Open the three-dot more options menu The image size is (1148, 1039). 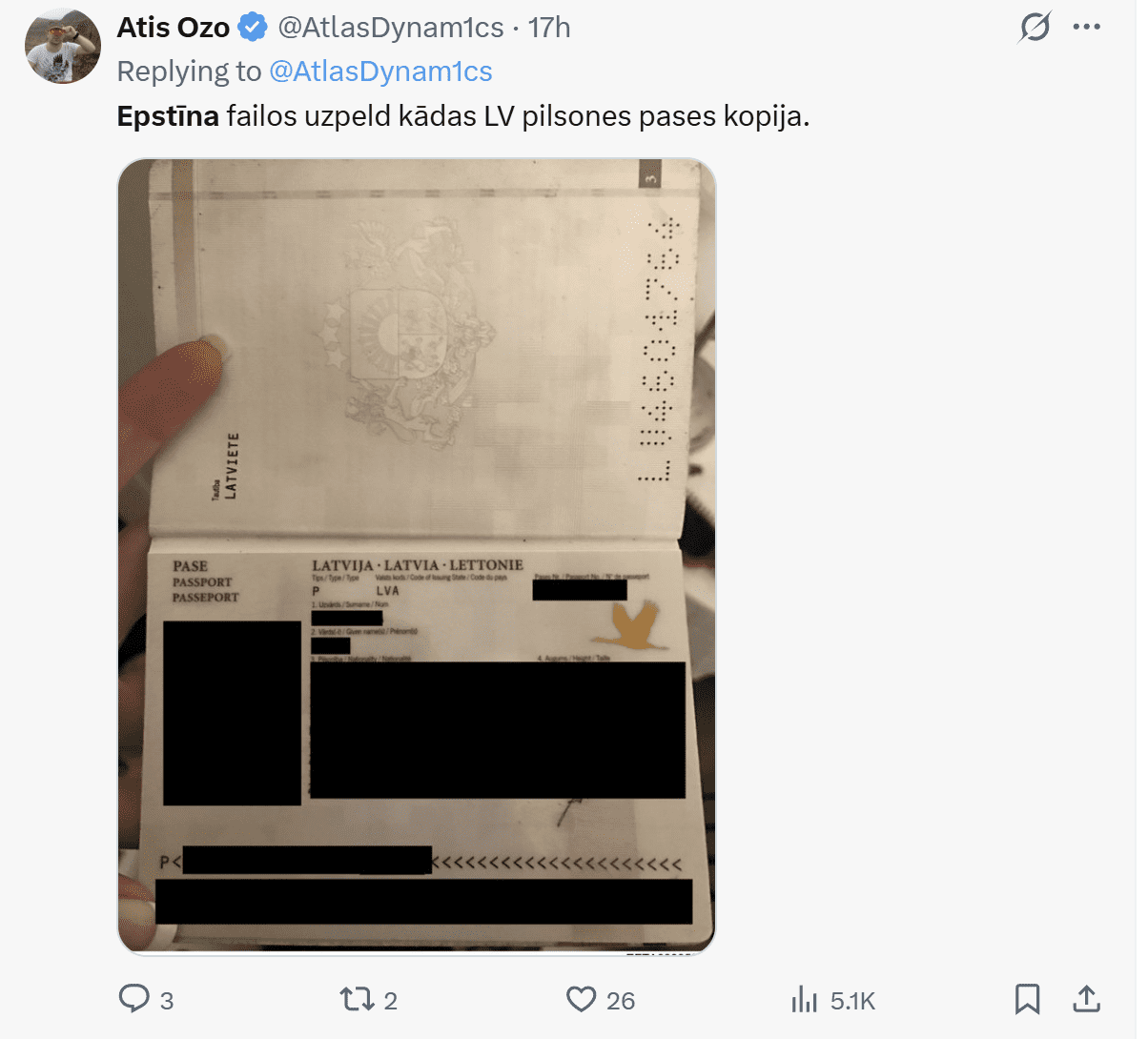[1086, 27]
